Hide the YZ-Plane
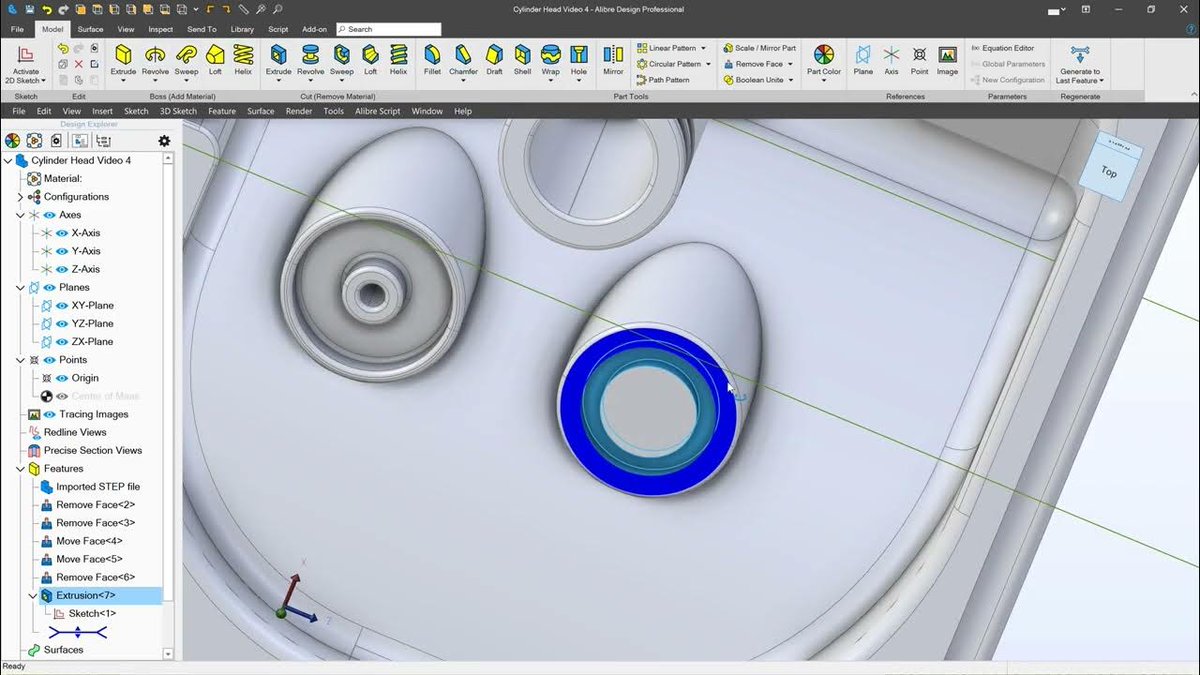Viewport: 1200px width, 675px height. (x=61, y=323)
